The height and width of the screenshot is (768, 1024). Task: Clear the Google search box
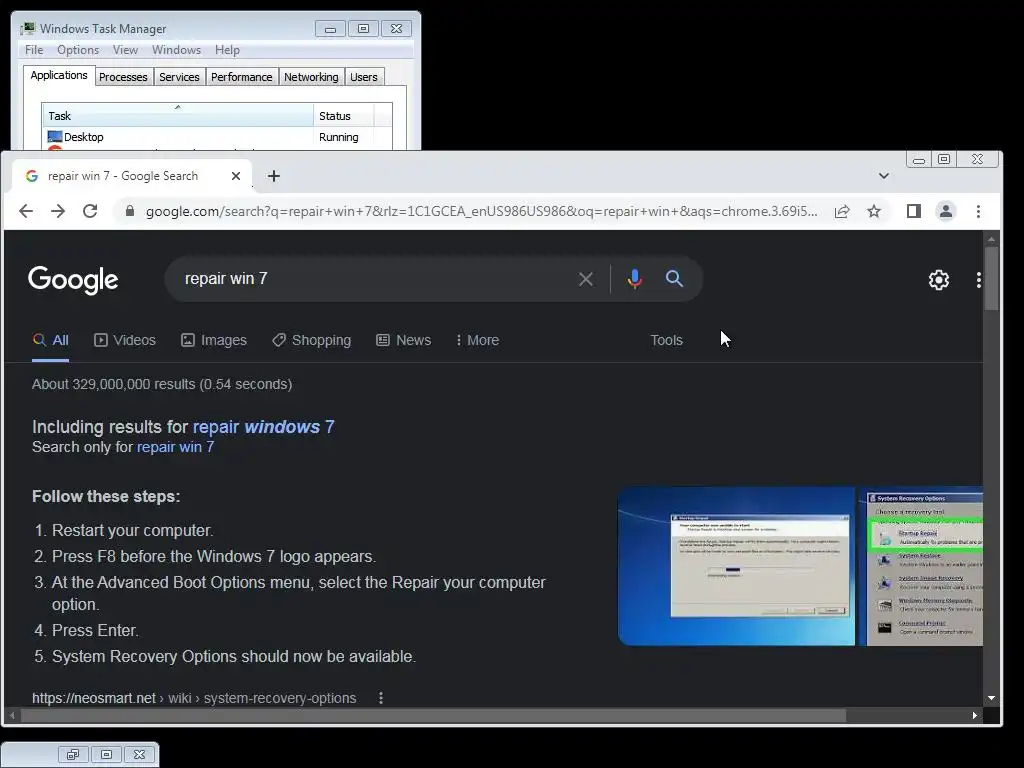tap(586, 280)
